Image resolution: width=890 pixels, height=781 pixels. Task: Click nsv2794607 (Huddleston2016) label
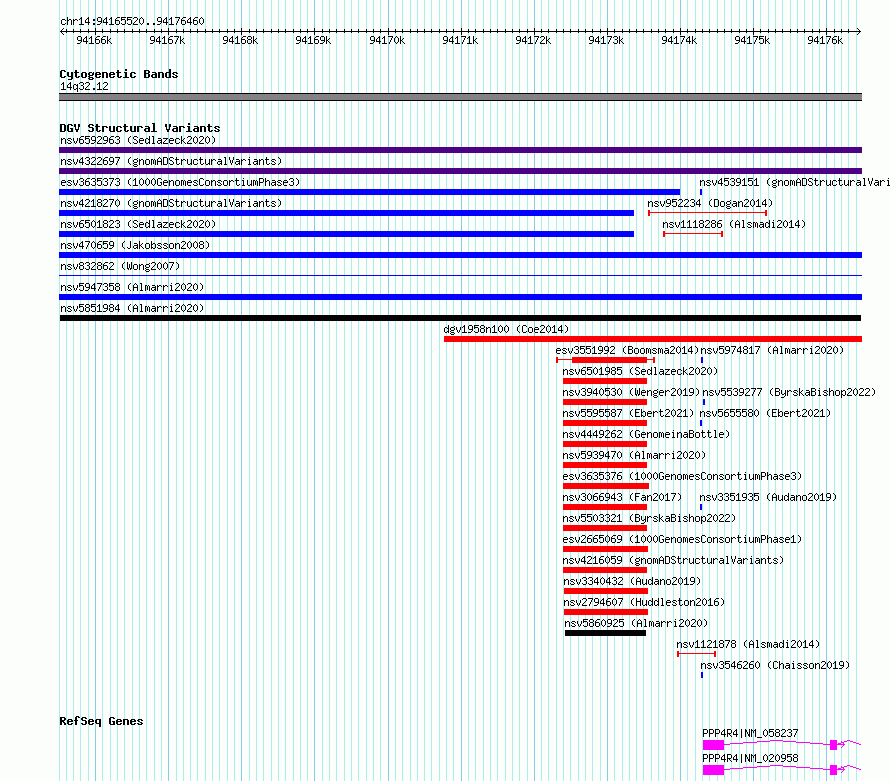(x=644, y=602)
